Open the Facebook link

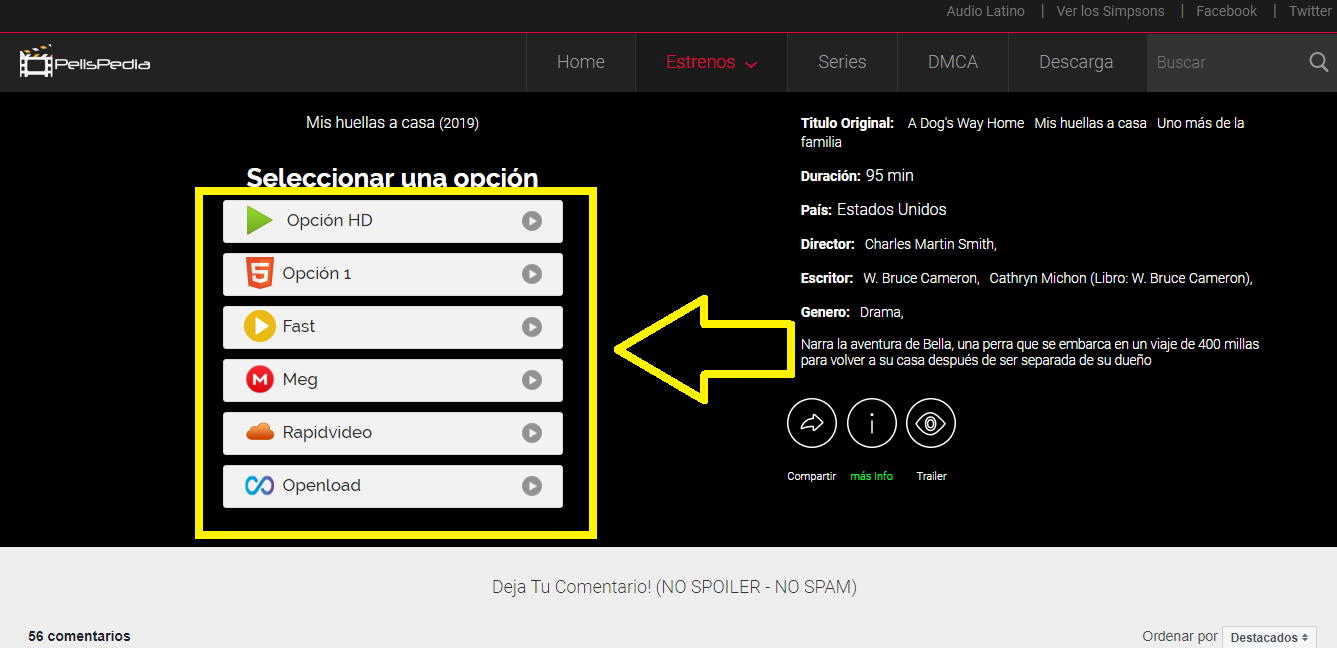pos(1227,11)
